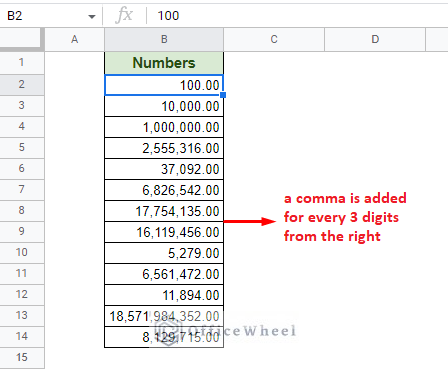Select cell with 8,129,715.00
This screenshot has height=369, width=448.
tap(164, 337)
